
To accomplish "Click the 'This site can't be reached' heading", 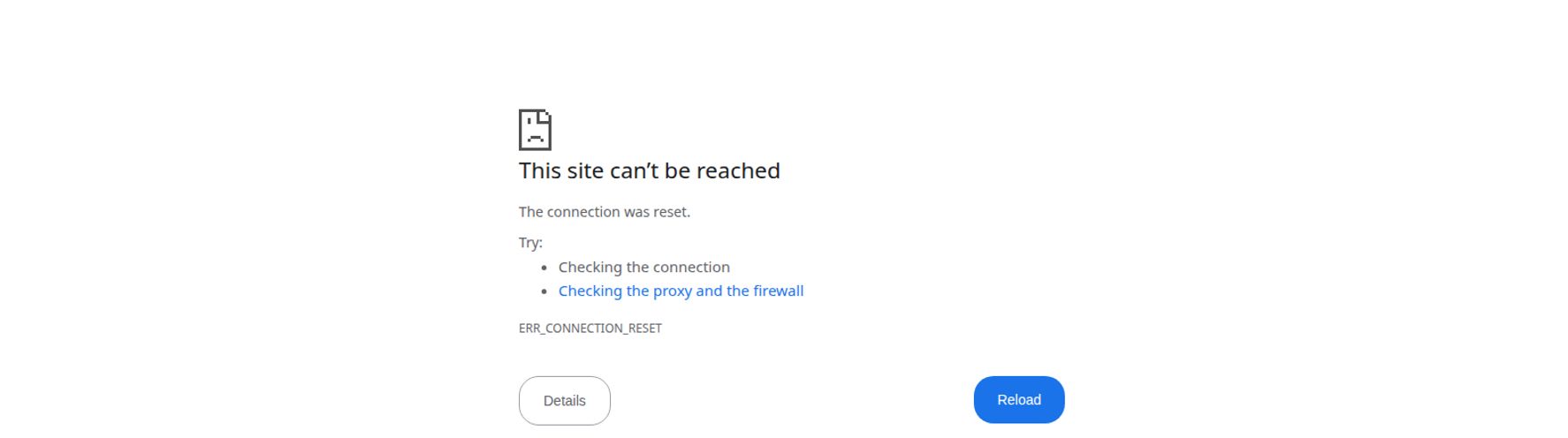I will tap(650, 170).
